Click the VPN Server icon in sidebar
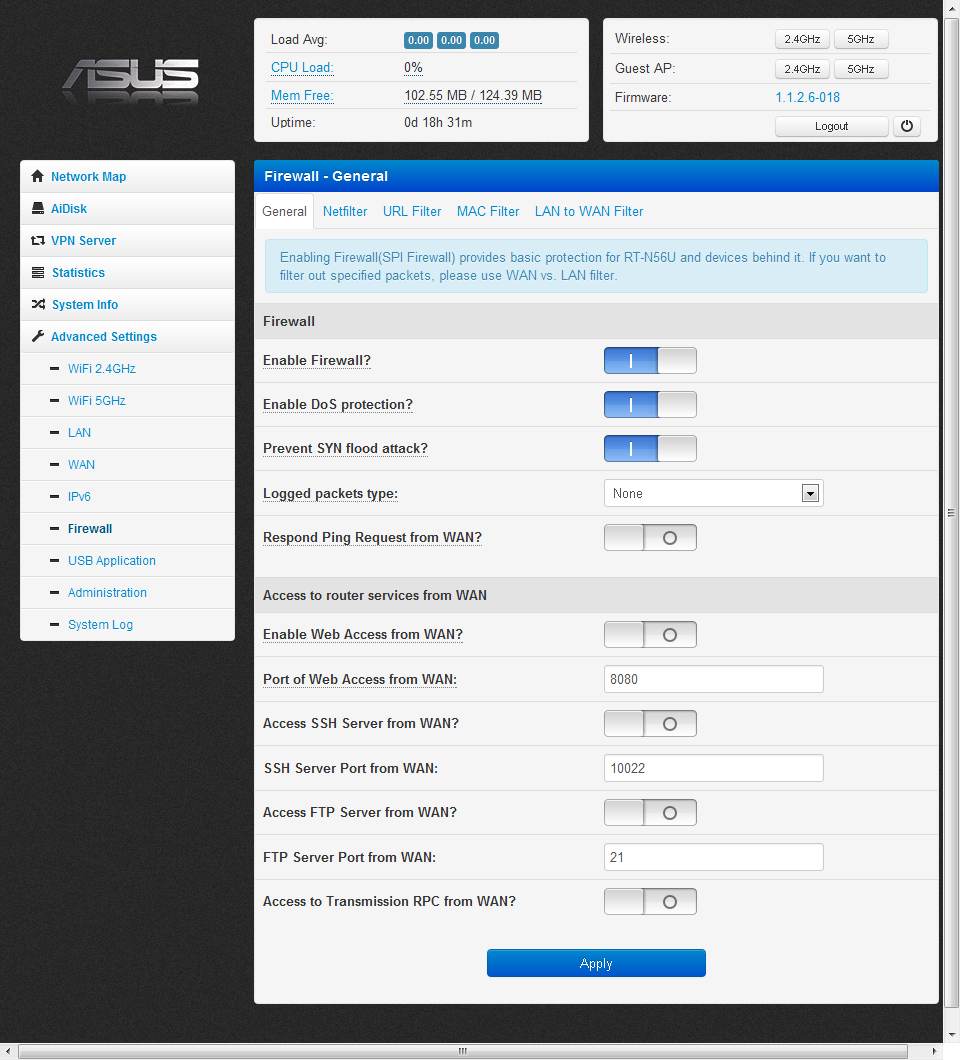Image resolution: width=960 pixels, height=1060 pixels. (38, 241)
